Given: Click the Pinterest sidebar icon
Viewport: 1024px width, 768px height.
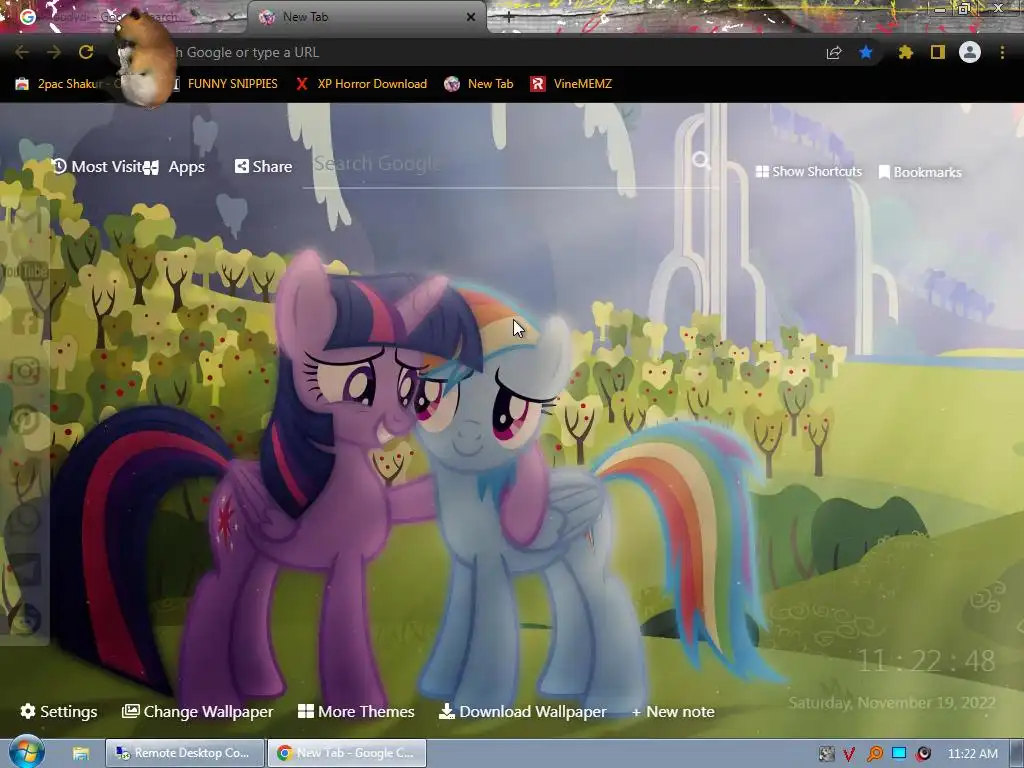Looking at the screenshot, I should [x=25, y=421].
